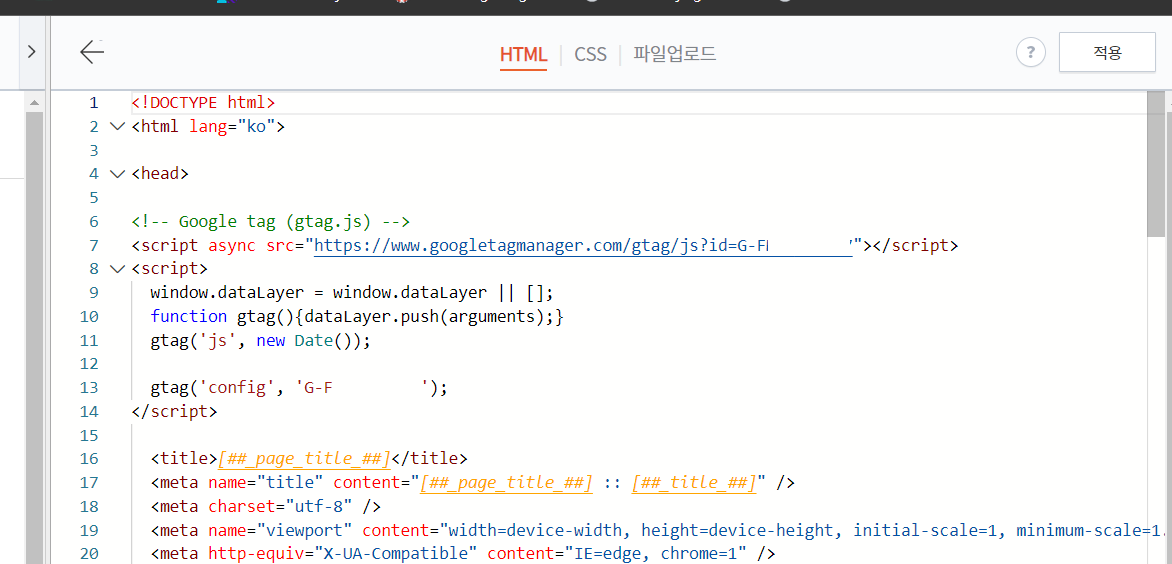Image resolution: width=1172 pixels, height=564 pixels.
Task: Collapse the head tag on line 4
Action: point(117,174)
